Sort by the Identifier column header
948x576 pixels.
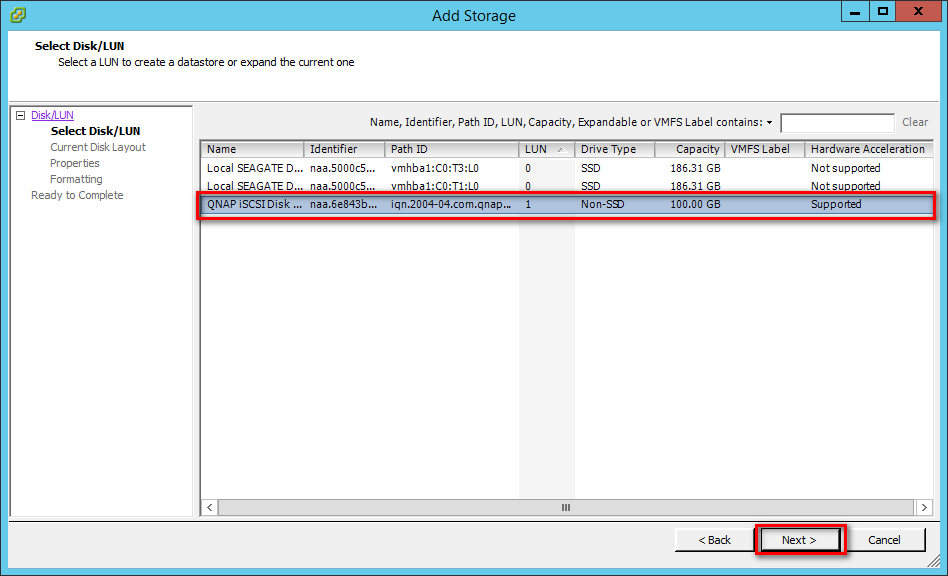click(343, 149)
